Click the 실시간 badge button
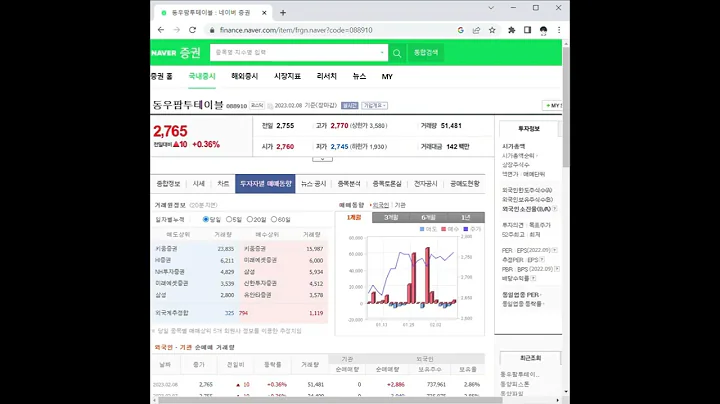 [349, 106]
